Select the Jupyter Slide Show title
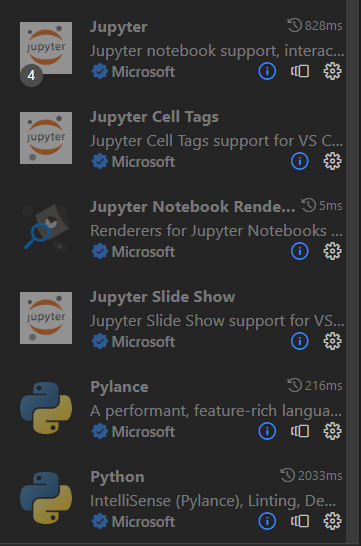 [163, 297]
